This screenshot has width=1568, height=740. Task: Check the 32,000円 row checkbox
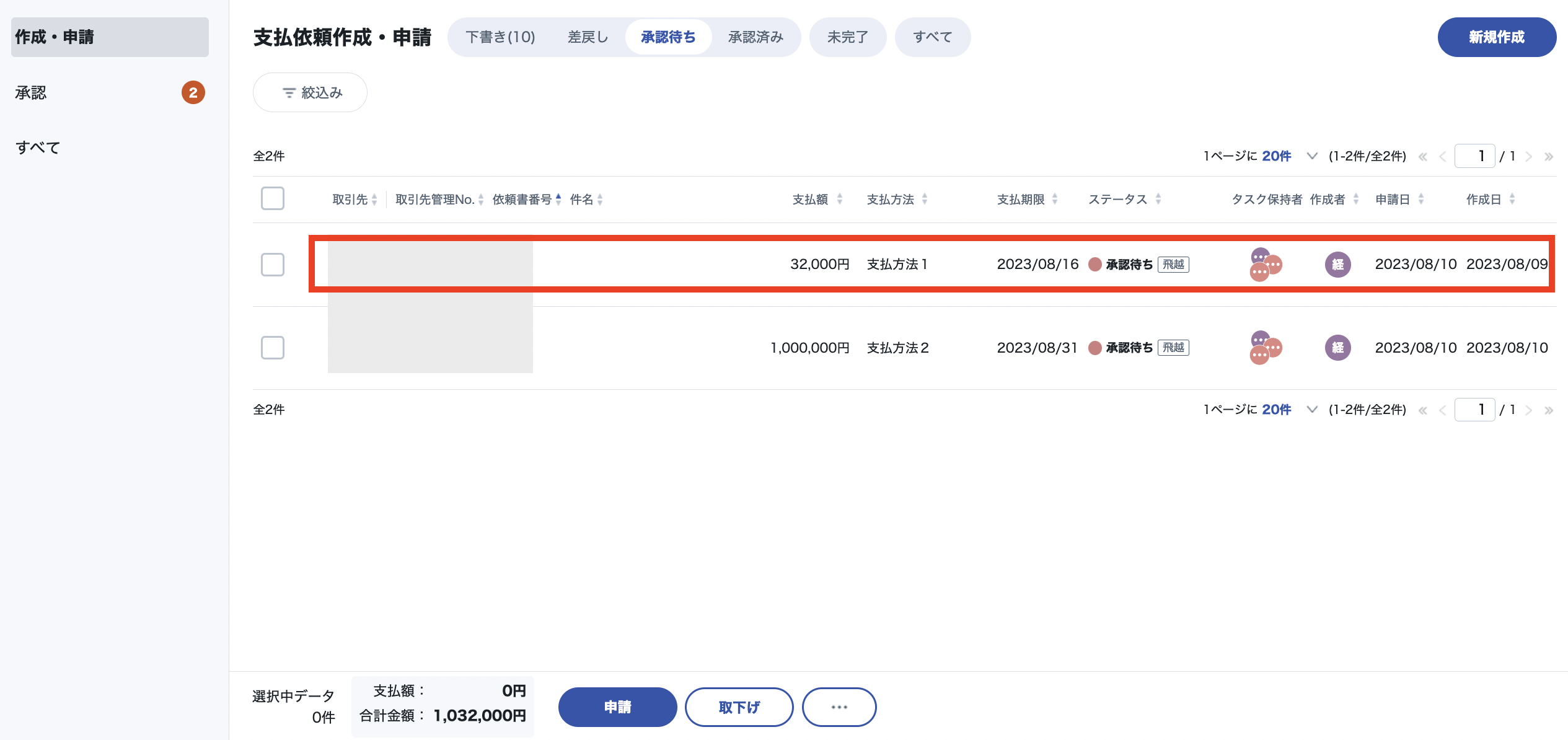point(273,265)
